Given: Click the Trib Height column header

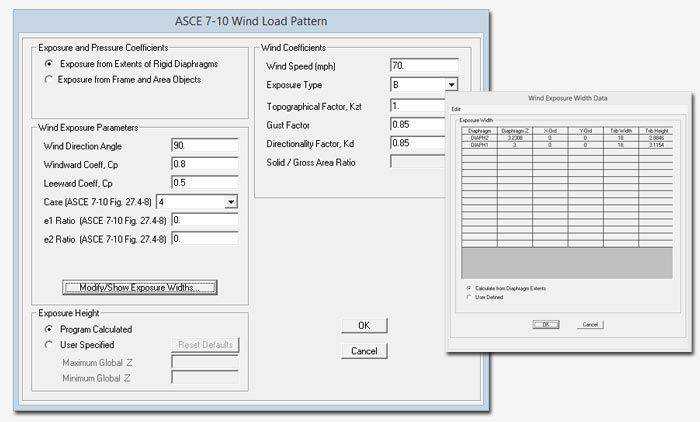Looking at the screenshot, I should click(x=656, y=131).
